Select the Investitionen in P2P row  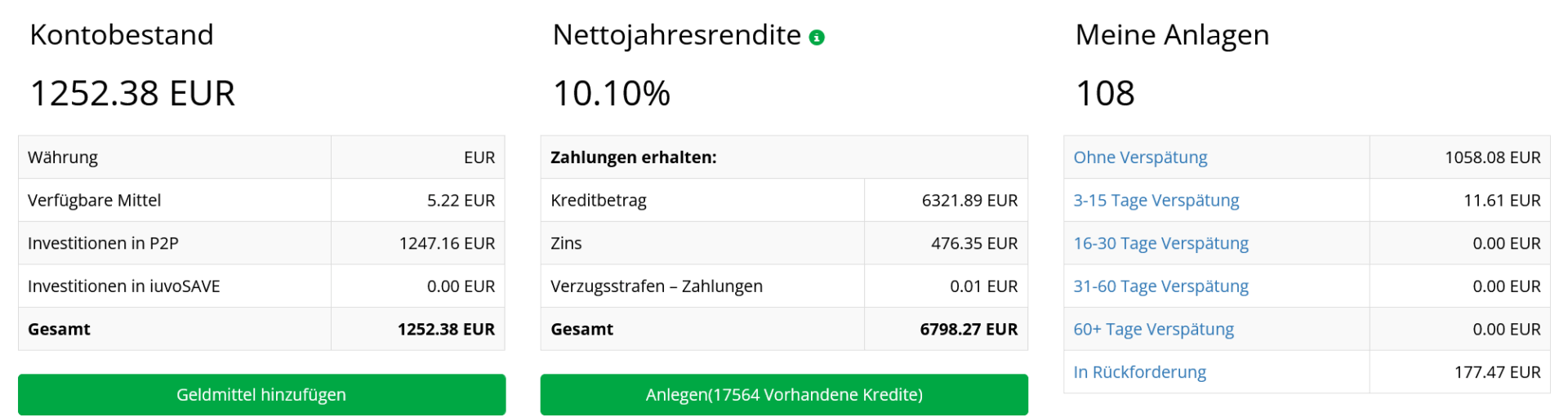pos(261,243)
